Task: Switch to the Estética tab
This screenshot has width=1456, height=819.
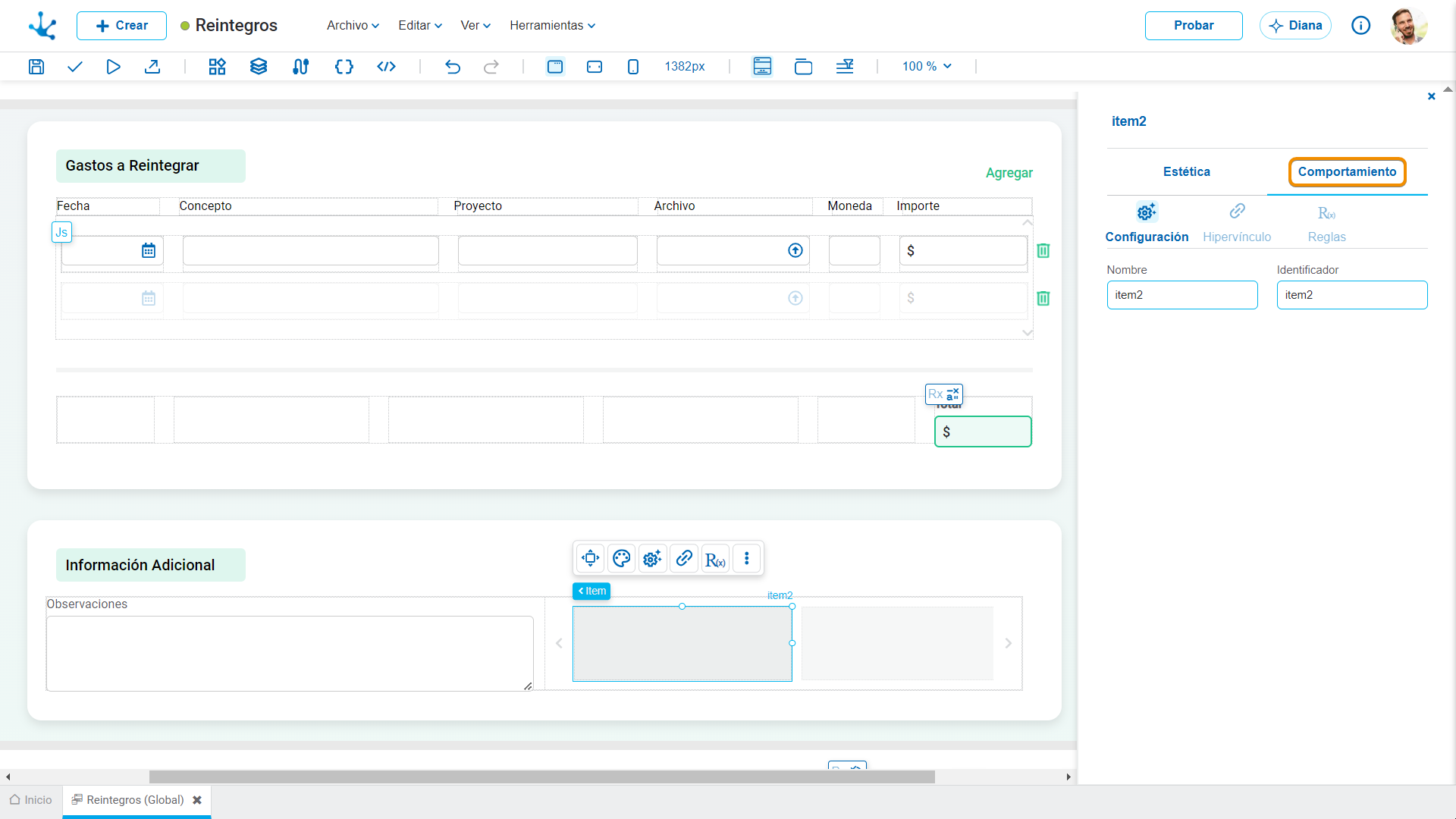Action: pos(1187,172)
